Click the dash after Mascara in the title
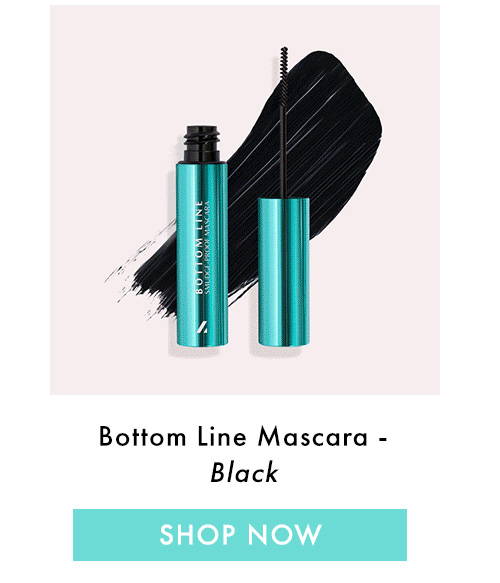 (383, 439)
